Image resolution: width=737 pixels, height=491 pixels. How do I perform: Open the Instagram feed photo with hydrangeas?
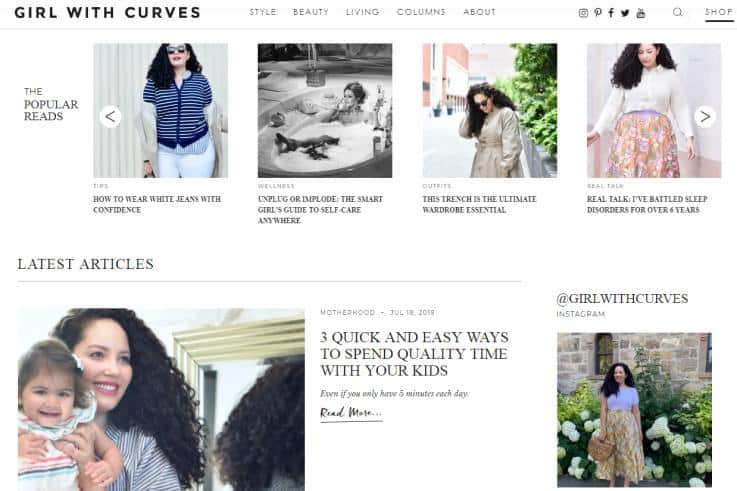pyautogui.click(x=634, y=410)
